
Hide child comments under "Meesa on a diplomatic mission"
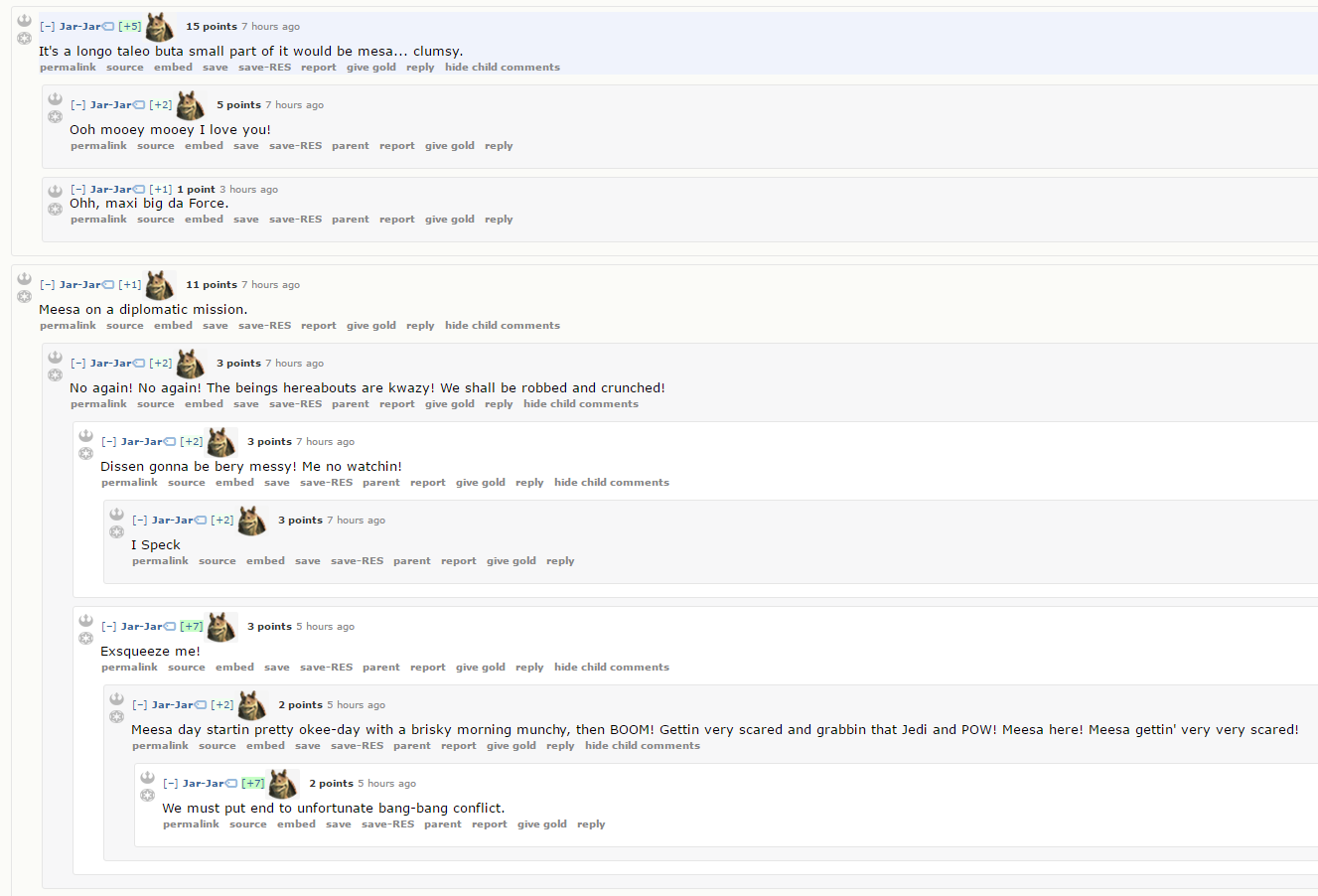[x=503, y=326]
